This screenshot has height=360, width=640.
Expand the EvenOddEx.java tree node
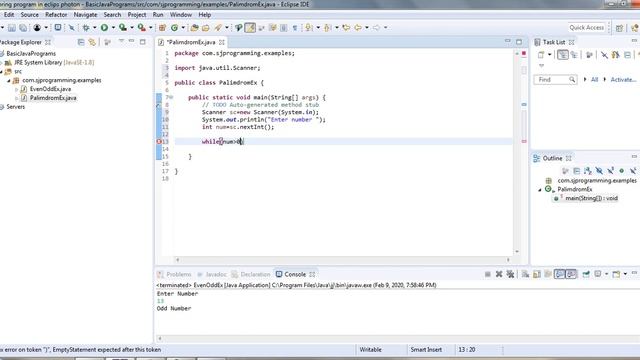[16, 89]
